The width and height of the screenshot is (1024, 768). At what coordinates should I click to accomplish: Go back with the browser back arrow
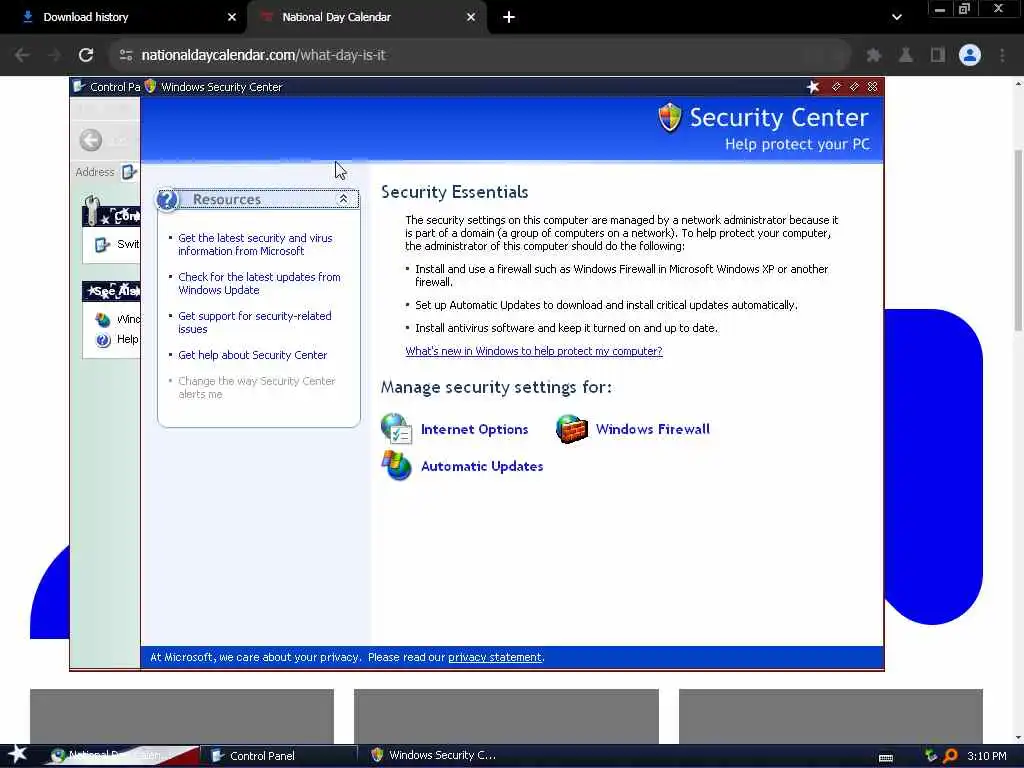click(22, 55)
